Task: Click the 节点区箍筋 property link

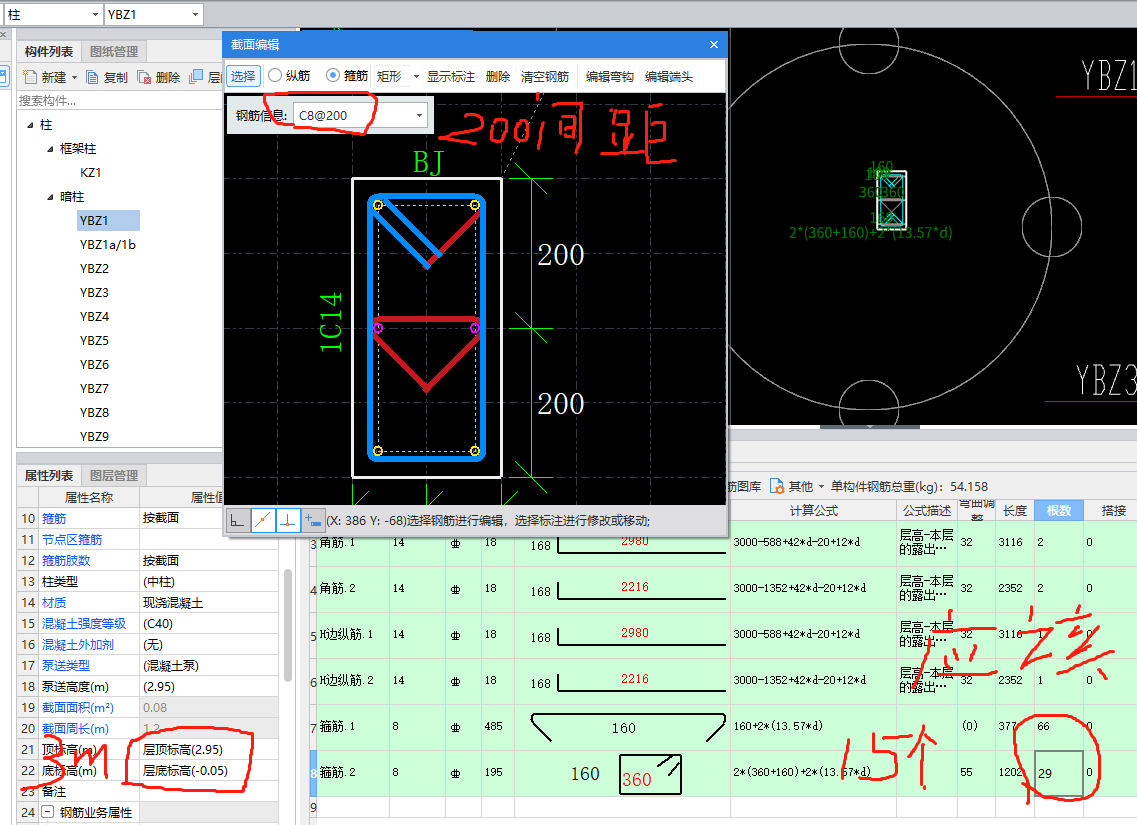Action: click(72, 539)
